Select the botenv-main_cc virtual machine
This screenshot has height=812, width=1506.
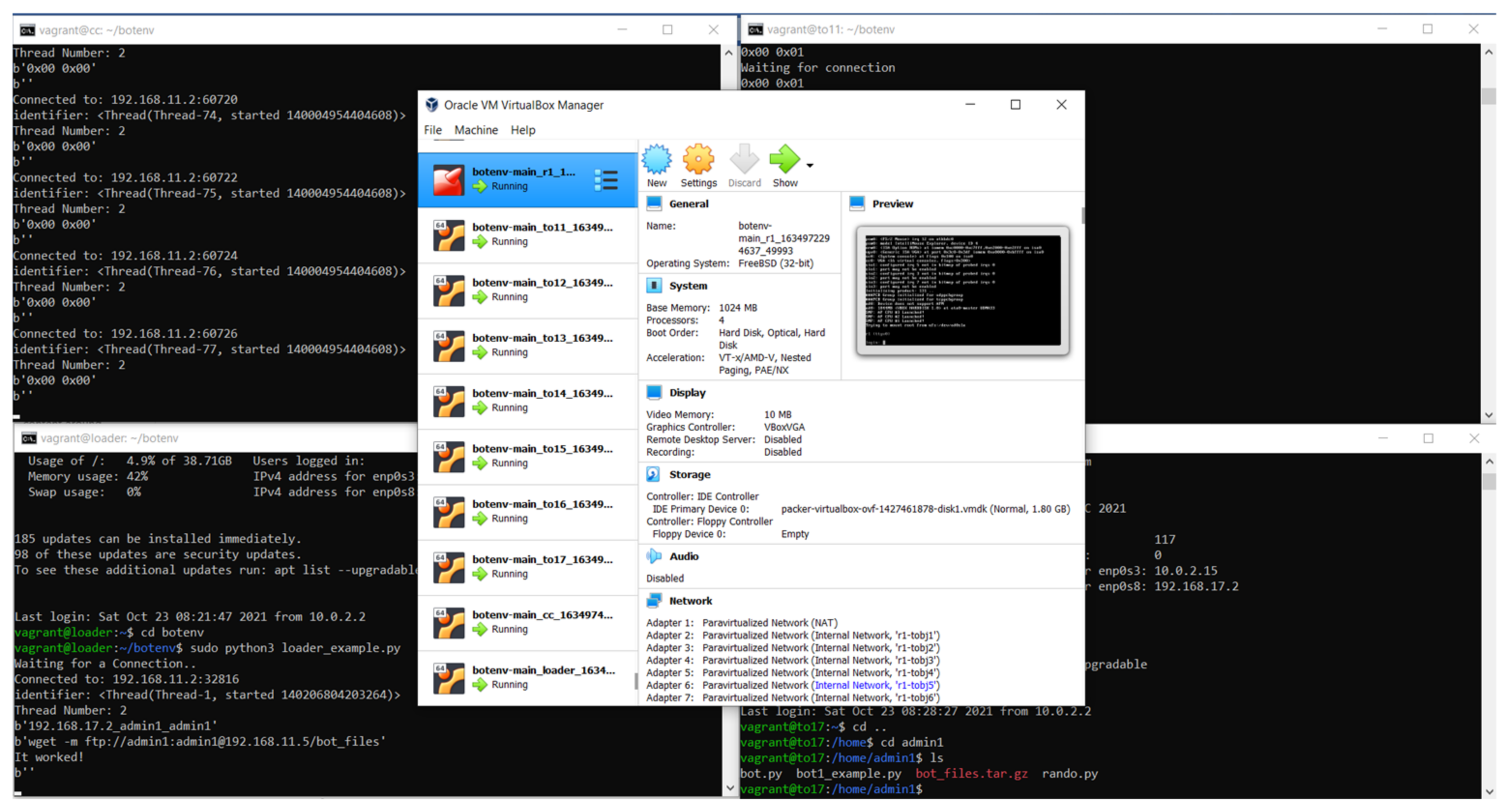point(527,622)
